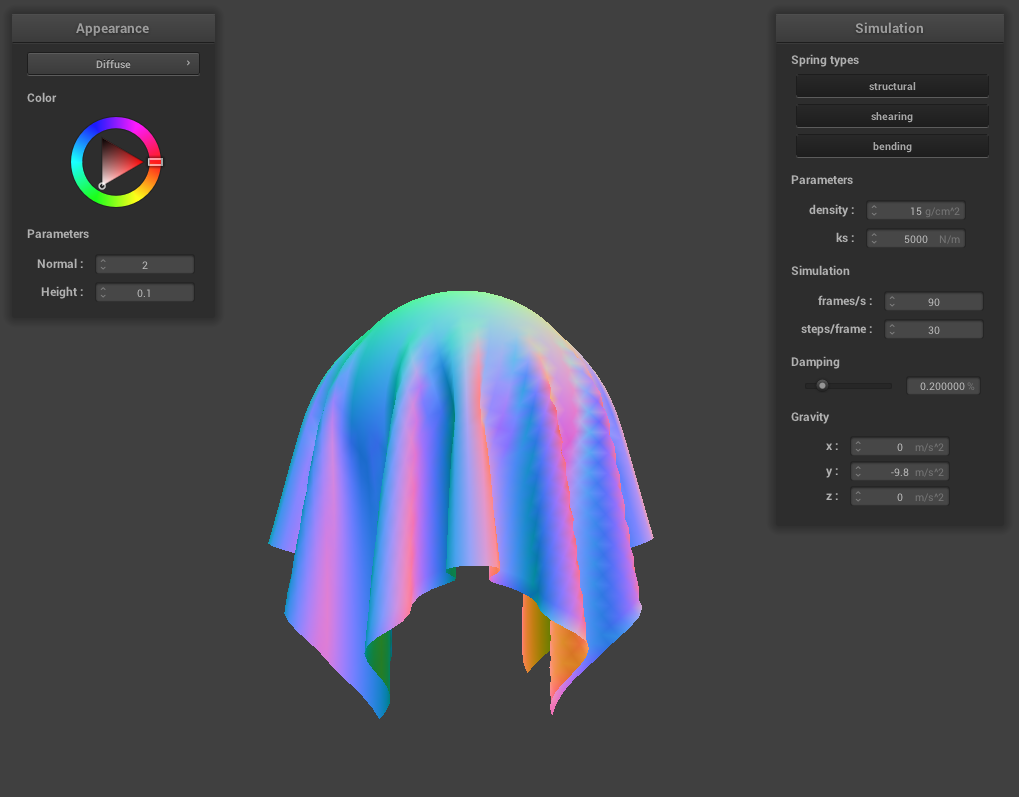Click the Damping slider handle
The image size is (1019, 797).
(x=822, y=385)
